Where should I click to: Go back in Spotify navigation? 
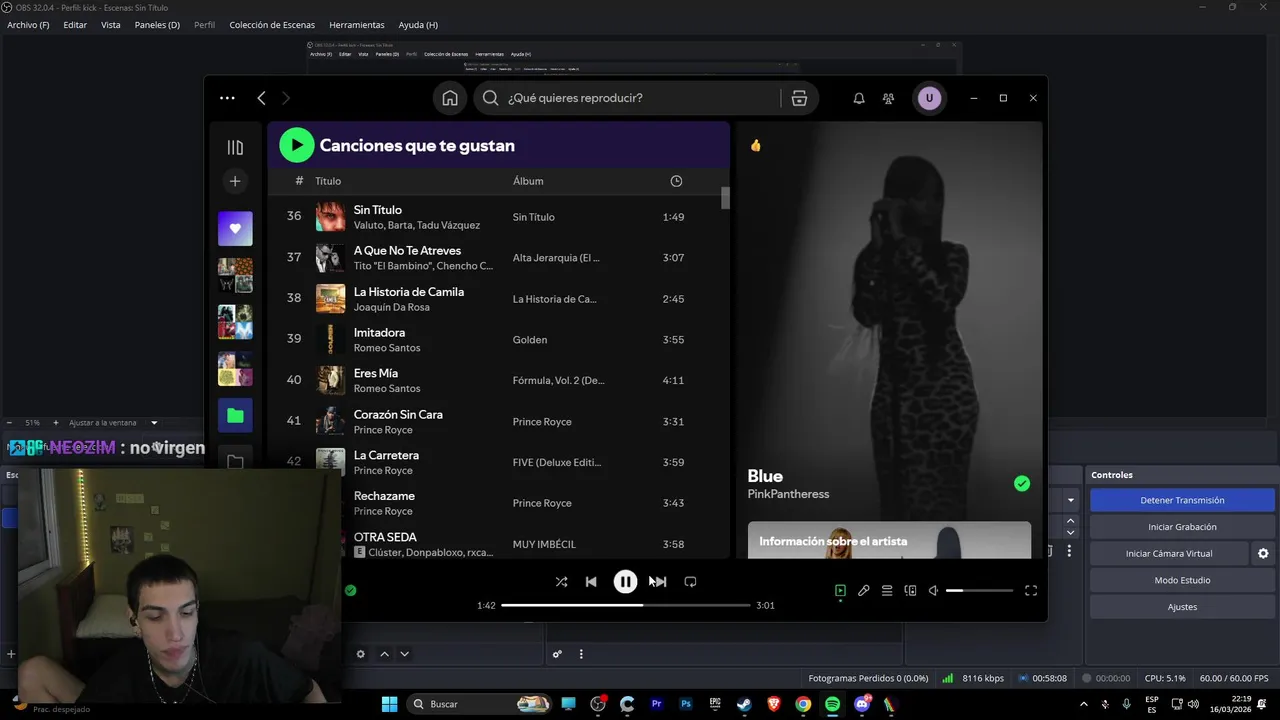(261, 98)
